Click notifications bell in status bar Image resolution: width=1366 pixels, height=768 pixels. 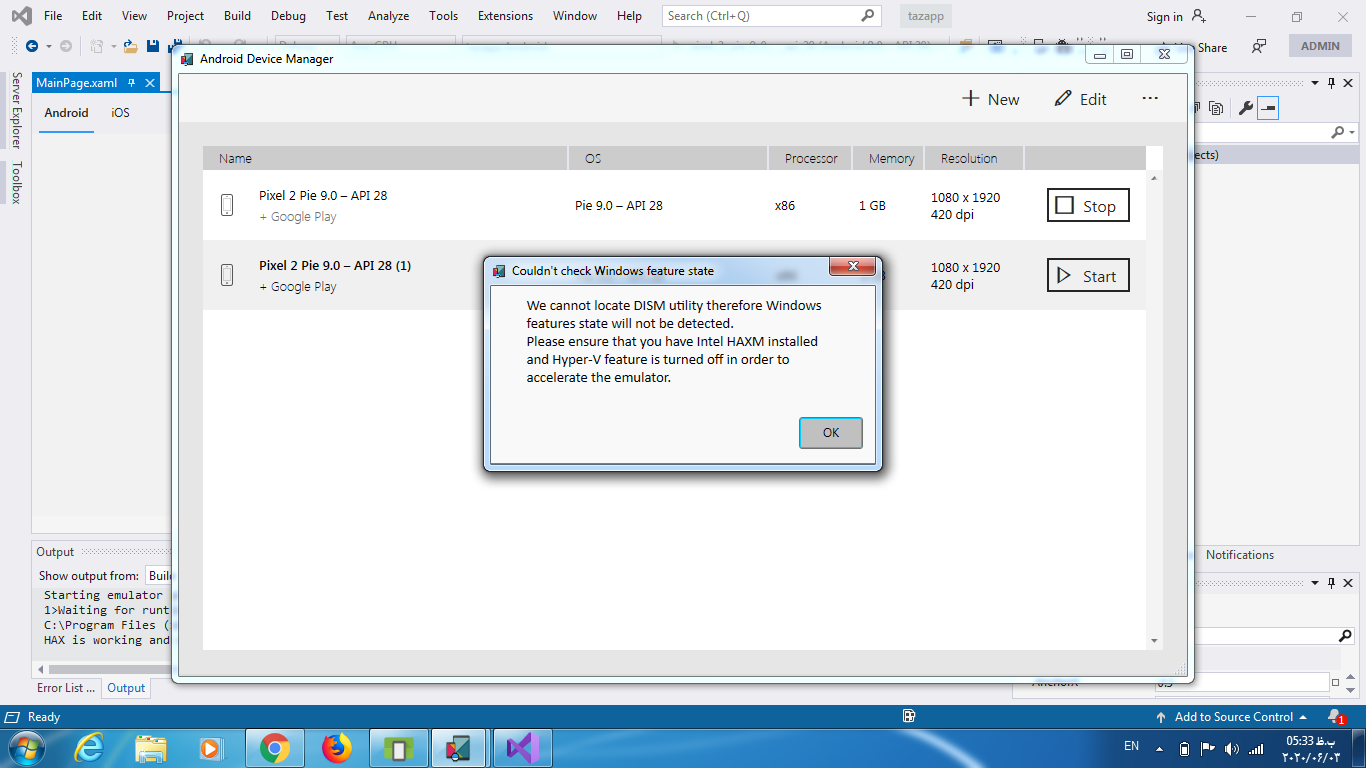click(1335, 717)
